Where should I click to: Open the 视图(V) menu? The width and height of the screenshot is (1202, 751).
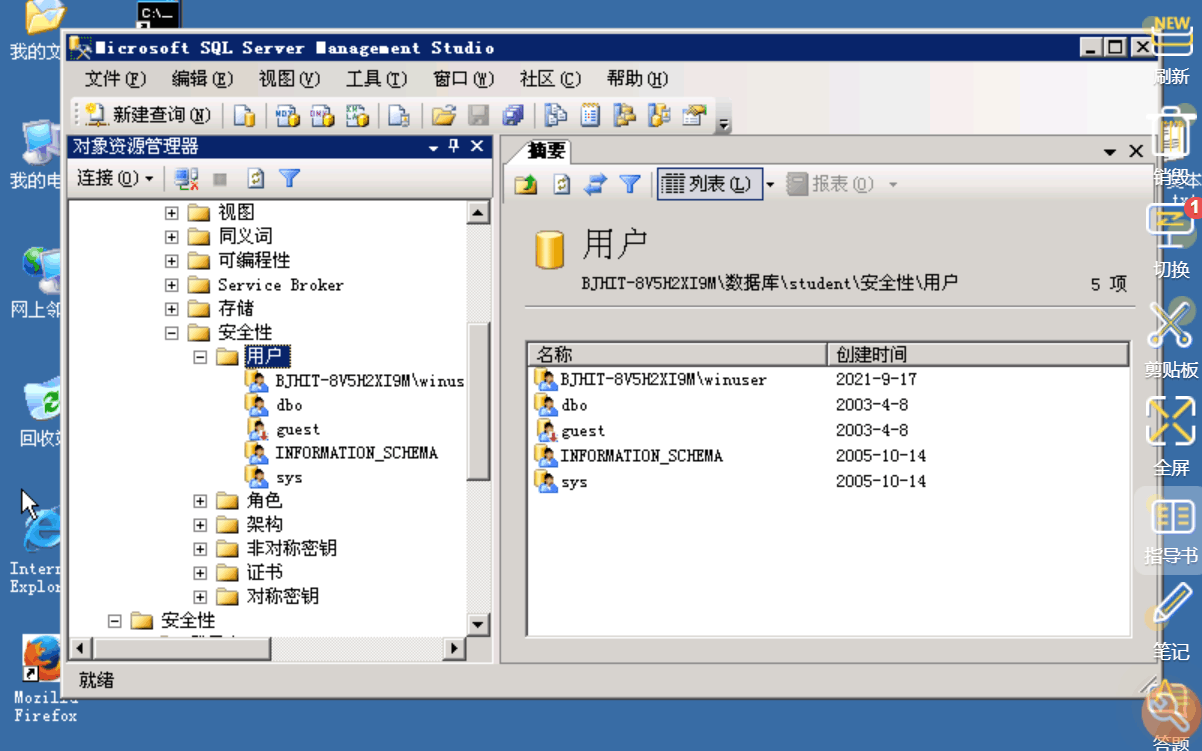[x=289, y=79]
